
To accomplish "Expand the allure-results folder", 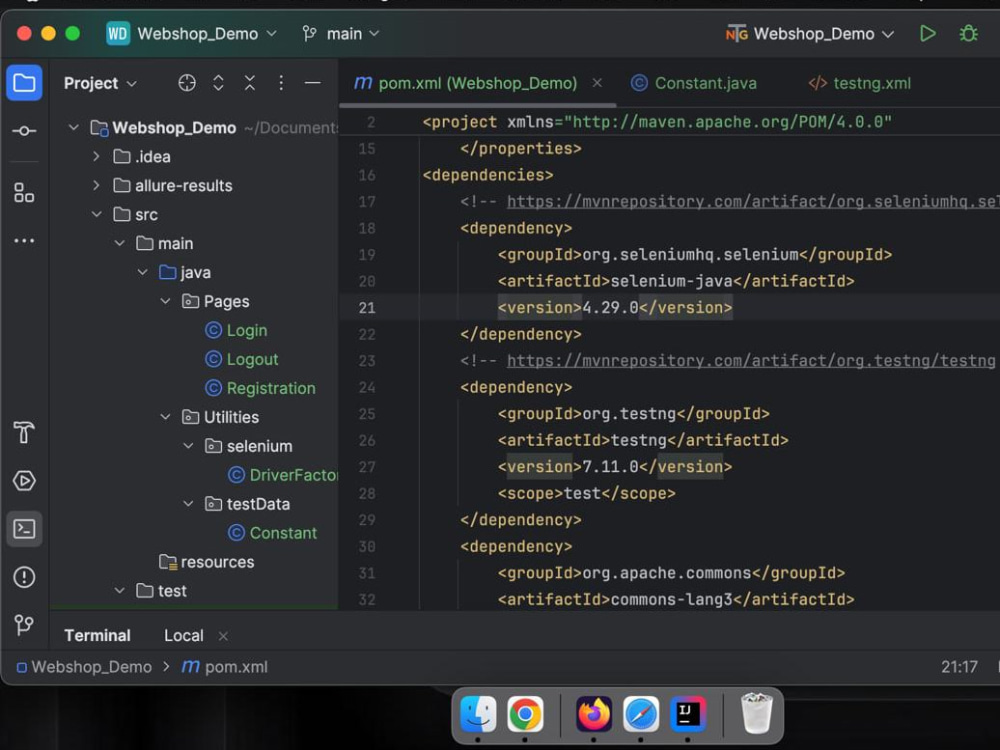I will tap(96, 186).
